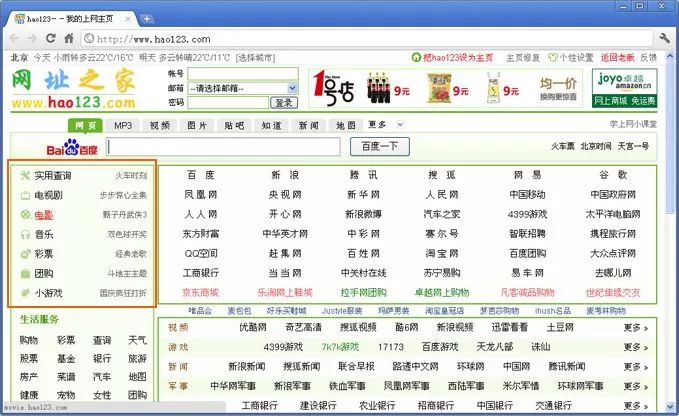Click the 实用查询 tools icon
The image size is (679, 416).
(x=25, y=175)
